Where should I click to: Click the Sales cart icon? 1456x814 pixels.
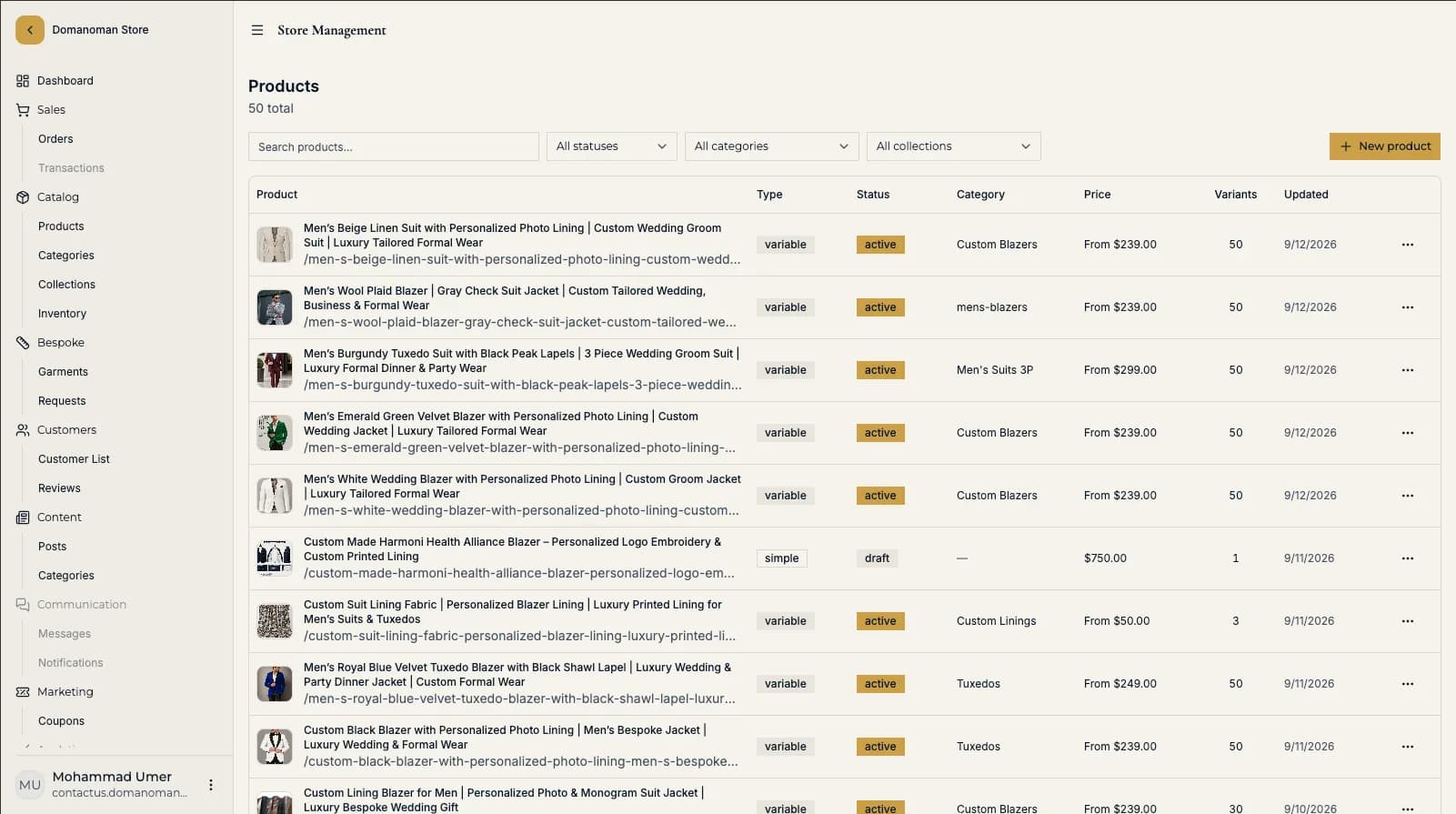[x=23, y=110]
